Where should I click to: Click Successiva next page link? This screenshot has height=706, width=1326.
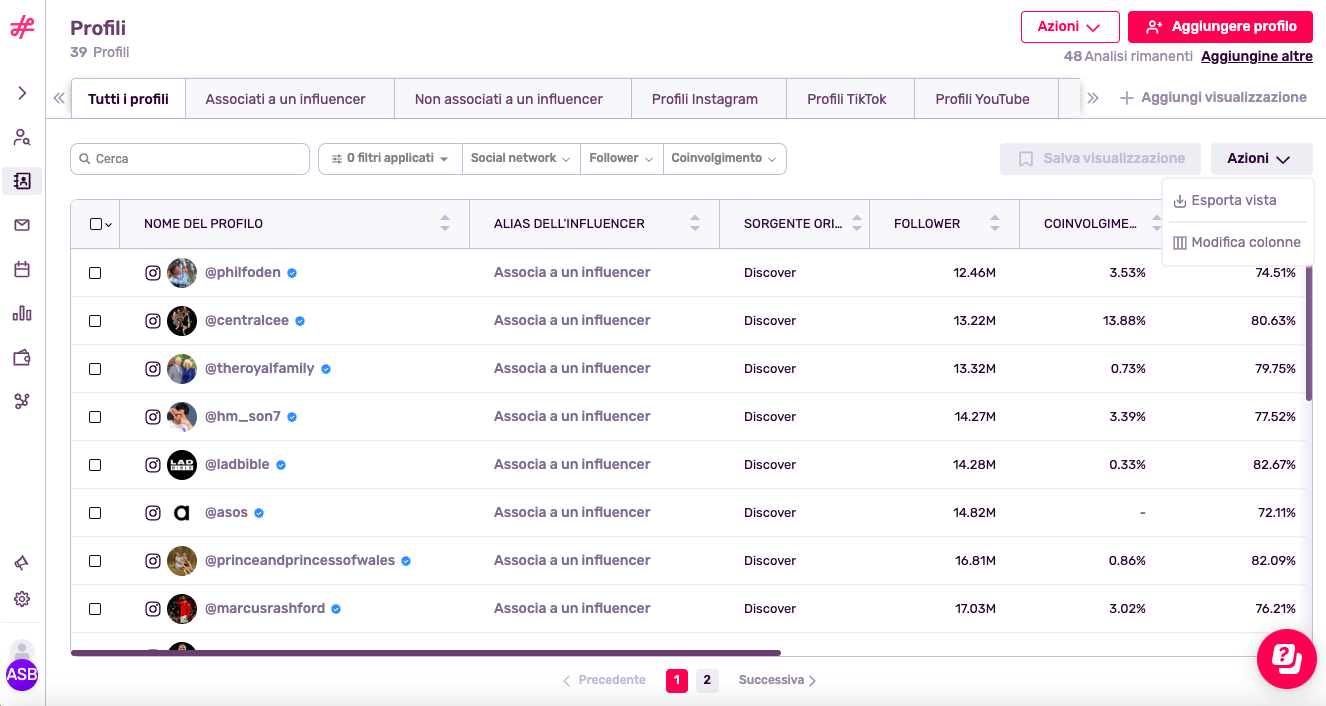pos(778,681)
